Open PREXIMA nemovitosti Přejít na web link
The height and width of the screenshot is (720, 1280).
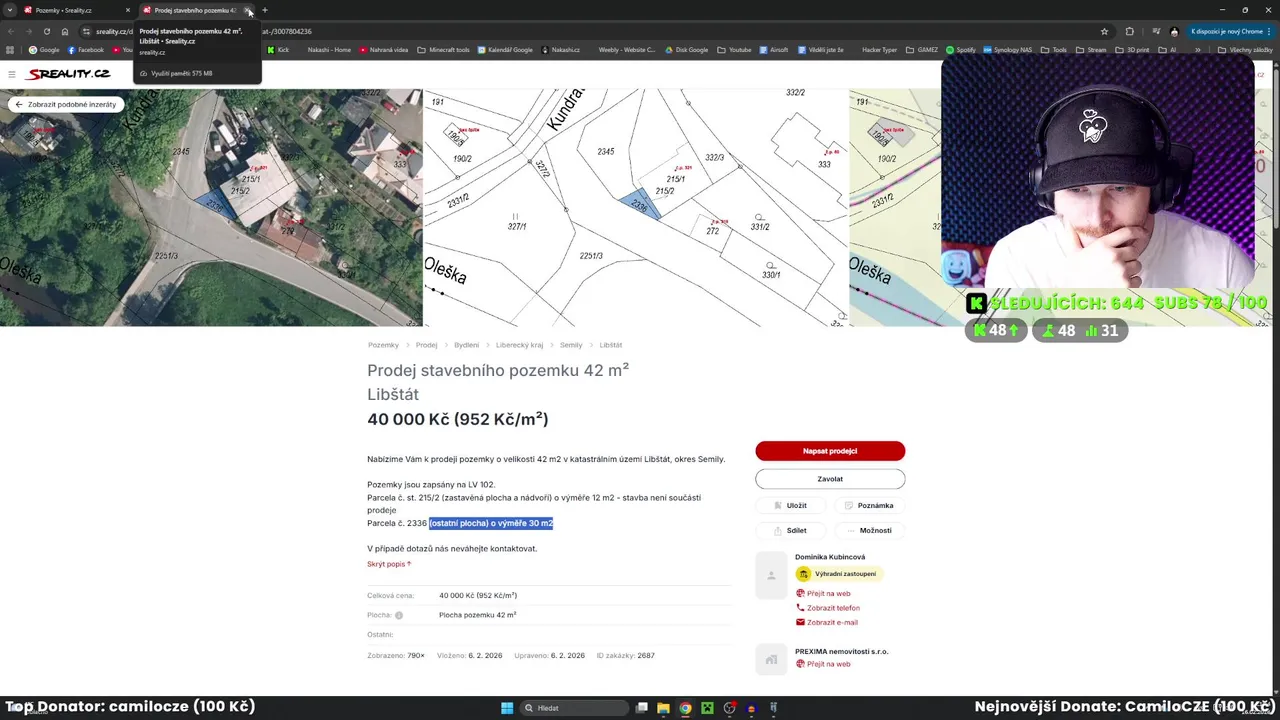click(x=823, y=664)
